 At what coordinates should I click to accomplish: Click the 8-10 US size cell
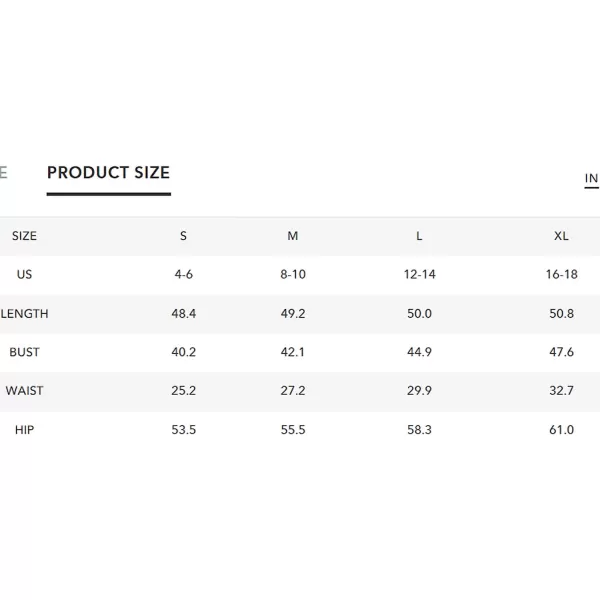(x=293, y=275)
